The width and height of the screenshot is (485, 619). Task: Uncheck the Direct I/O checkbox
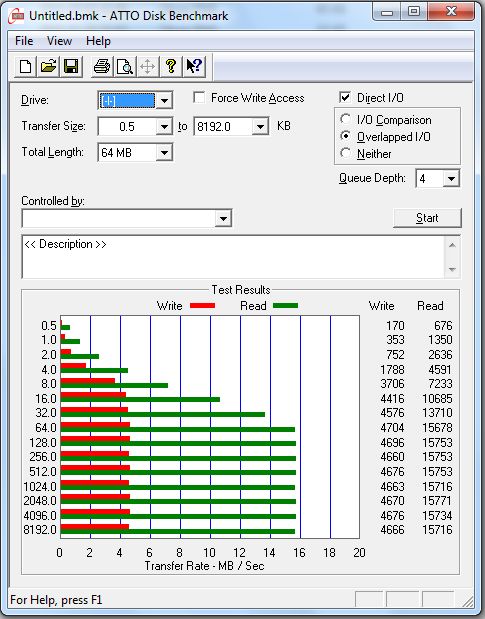click(x=345, y=97)
